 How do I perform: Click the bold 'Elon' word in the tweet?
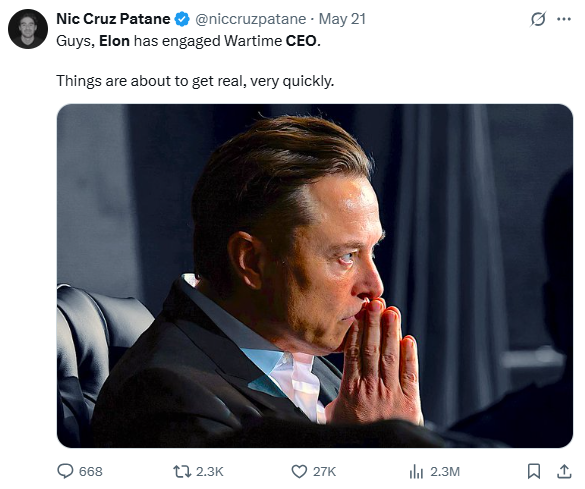pos(115,41)
